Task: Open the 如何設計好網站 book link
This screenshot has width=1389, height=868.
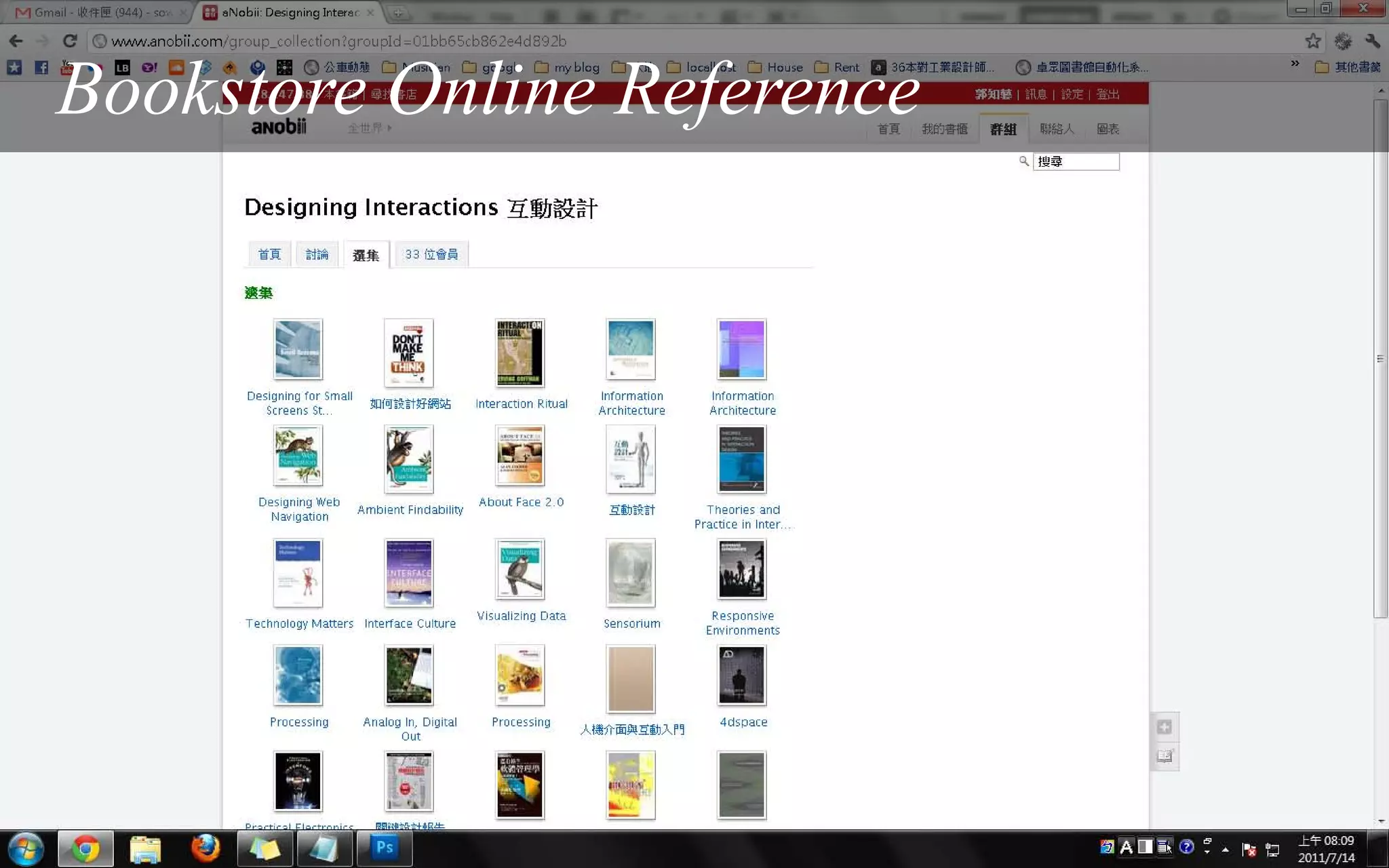Action: [410, 403]
